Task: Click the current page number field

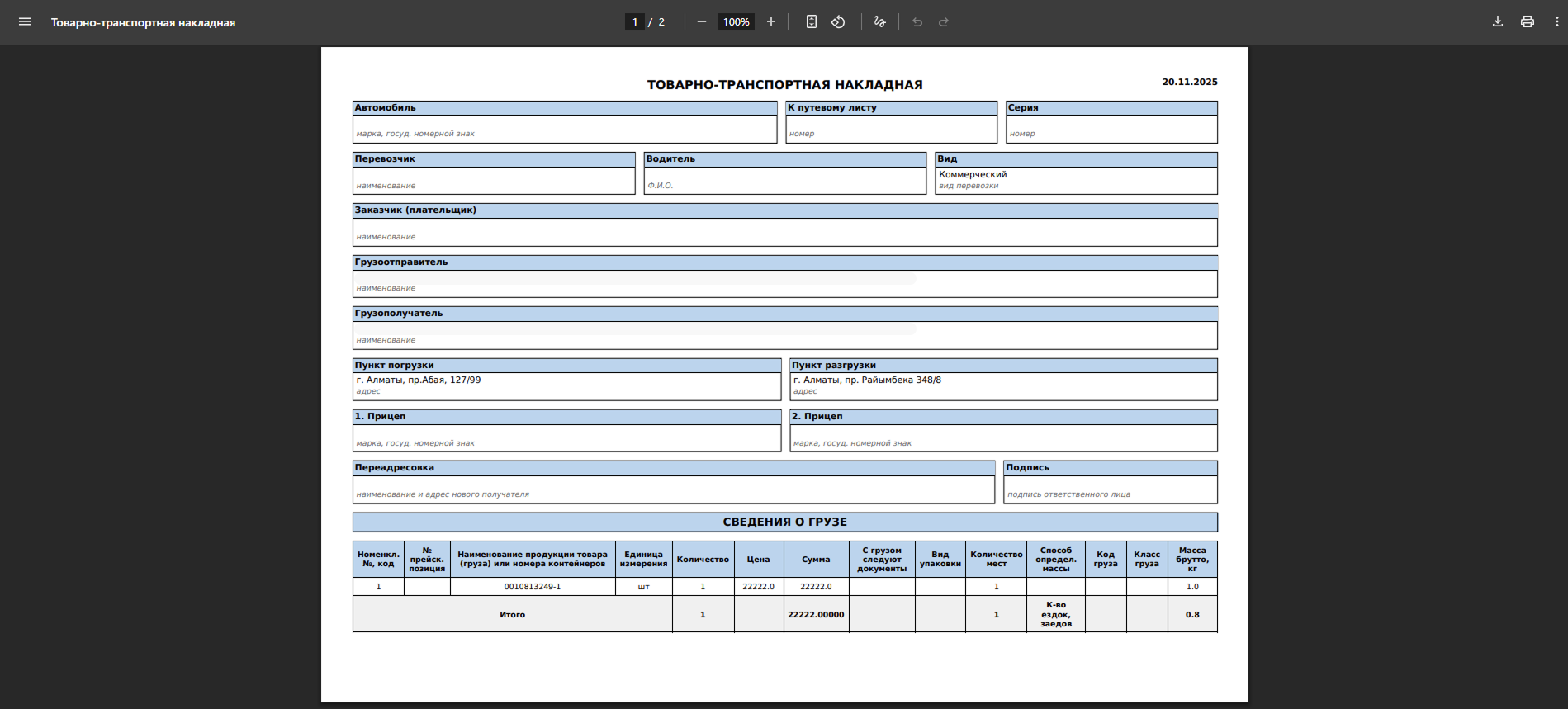Action: point(635,22)
